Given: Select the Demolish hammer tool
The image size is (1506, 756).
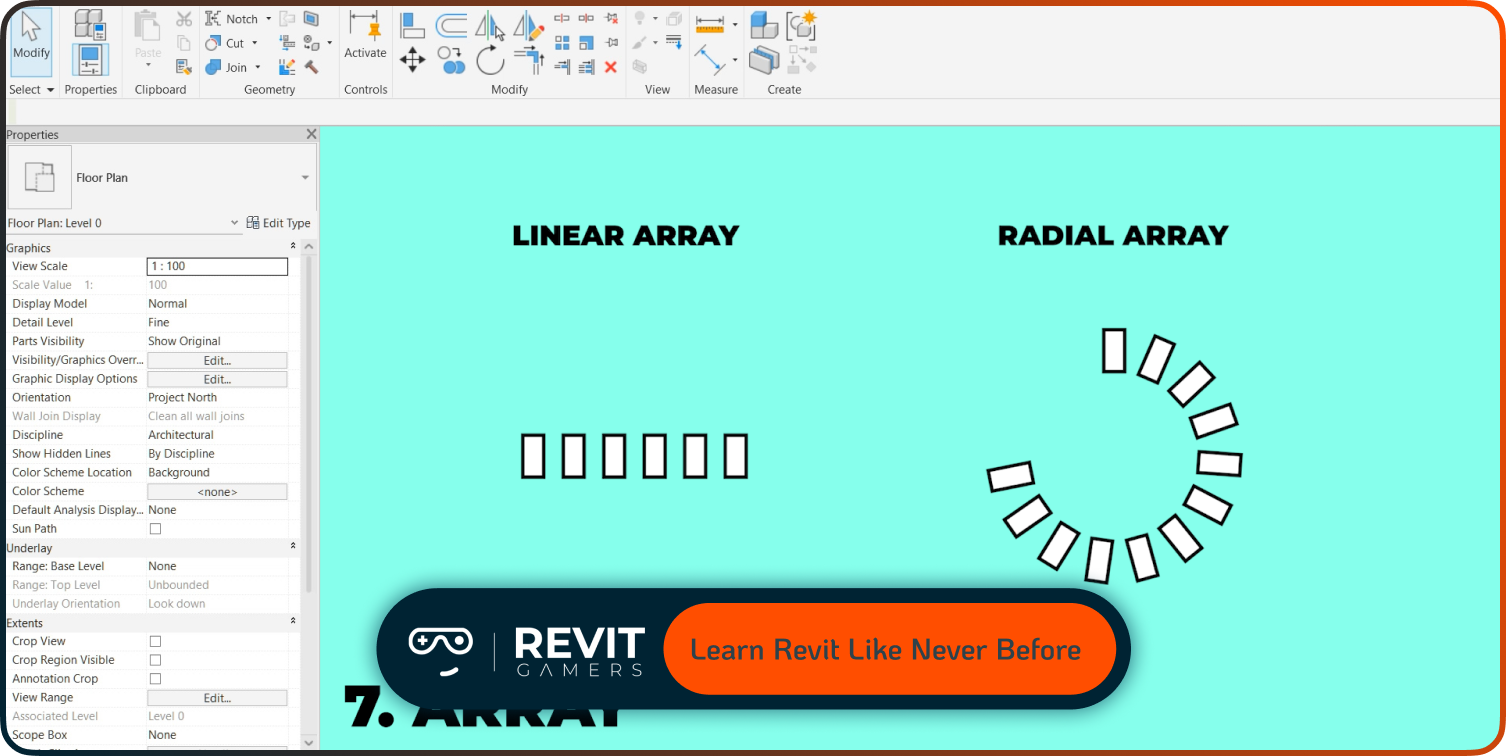Looking at the screenshot, I should pos(311,67).
